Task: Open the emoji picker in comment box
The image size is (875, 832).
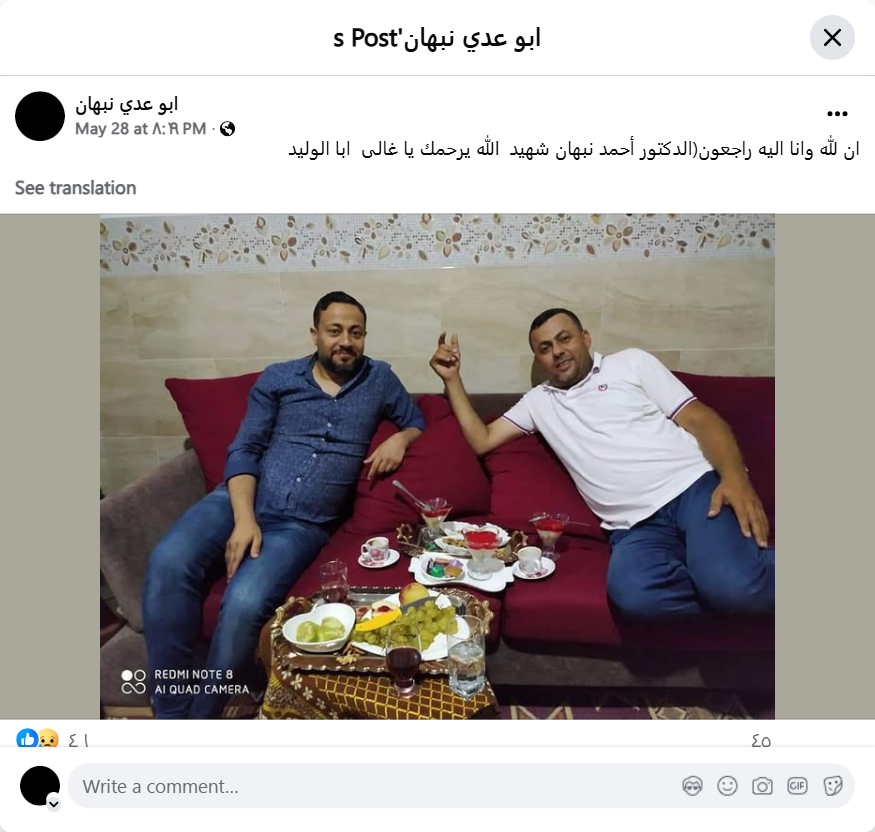Action: pos(727,786)
